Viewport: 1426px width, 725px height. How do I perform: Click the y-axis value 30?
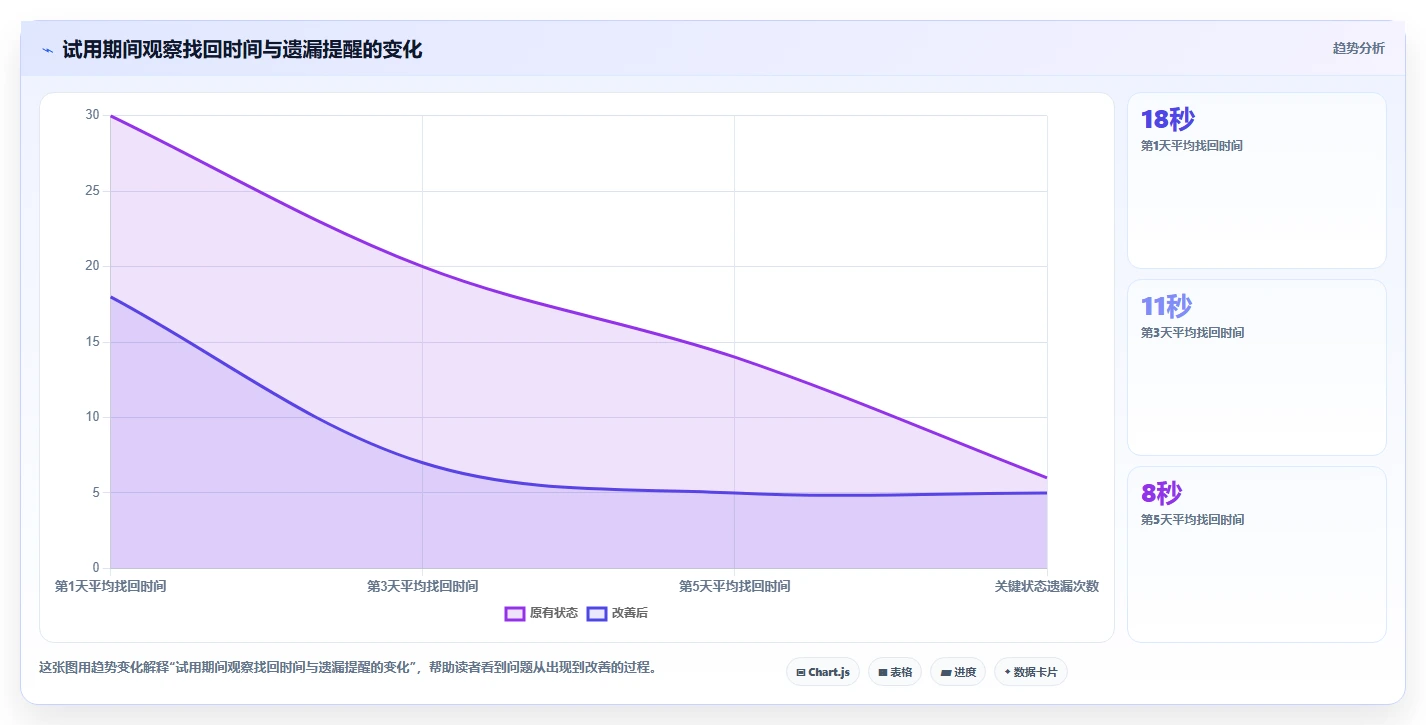[x=93, y=115]
